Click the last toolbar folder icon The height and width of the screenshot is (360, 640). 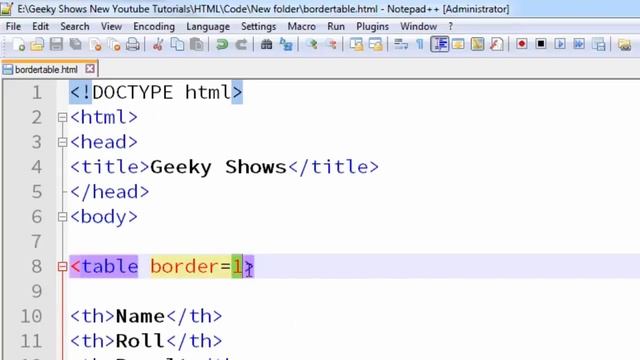coord(624,44)
